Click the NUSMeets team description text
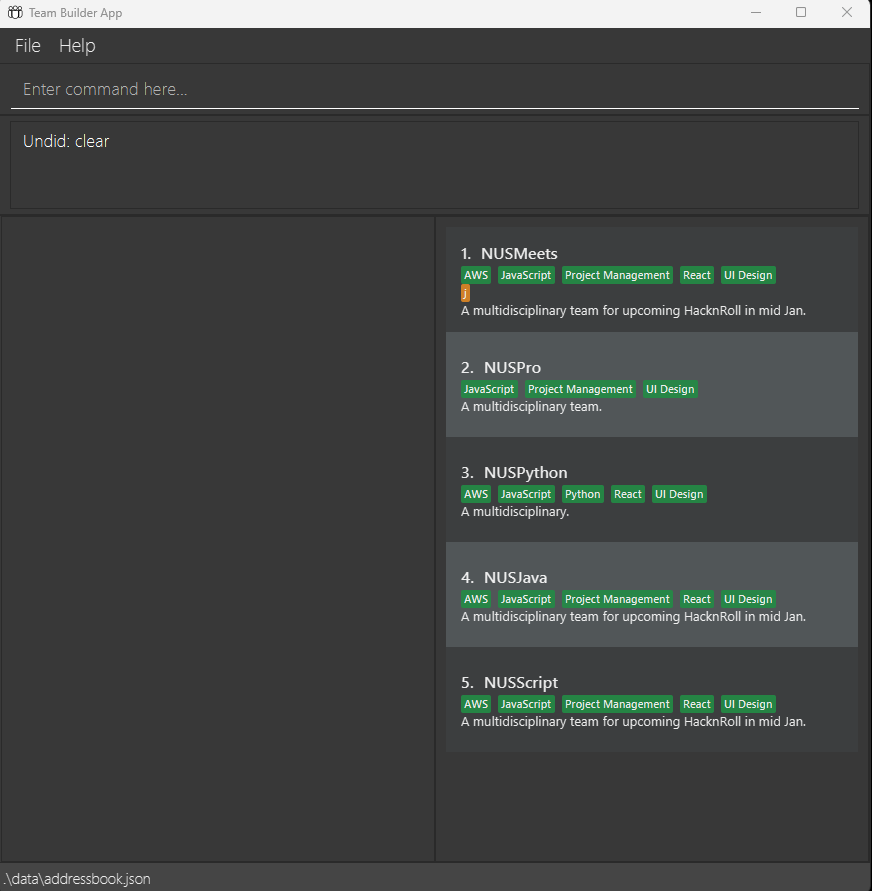The height and width of the screenshot is (891, 872). [x=633, y=311]
